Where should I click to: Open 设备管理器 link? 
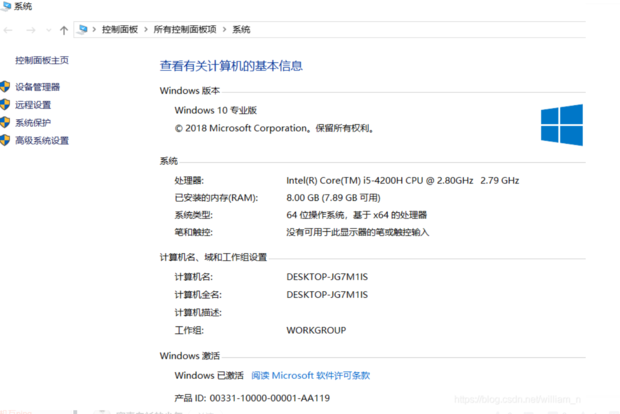pos(38,87)
